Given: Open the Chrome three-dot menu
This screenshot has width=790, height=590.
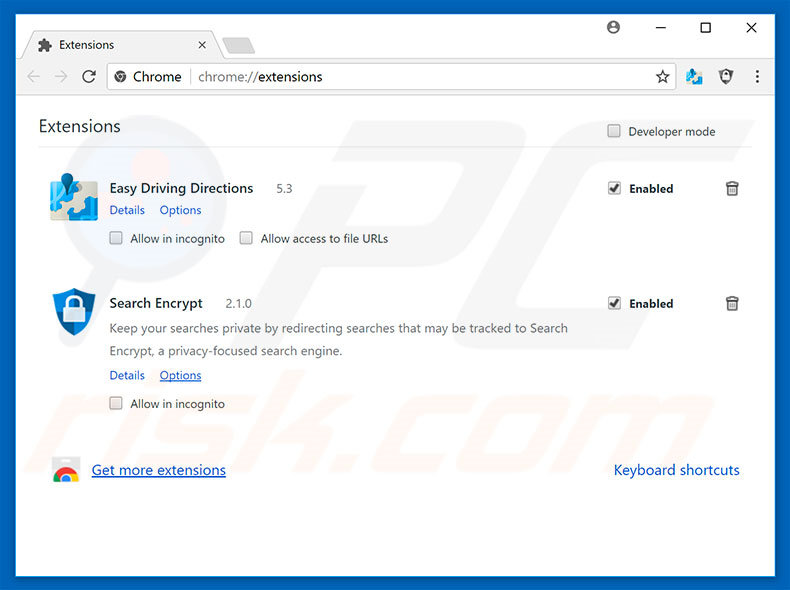Looking at the screenshot, I should pos(757,77).
